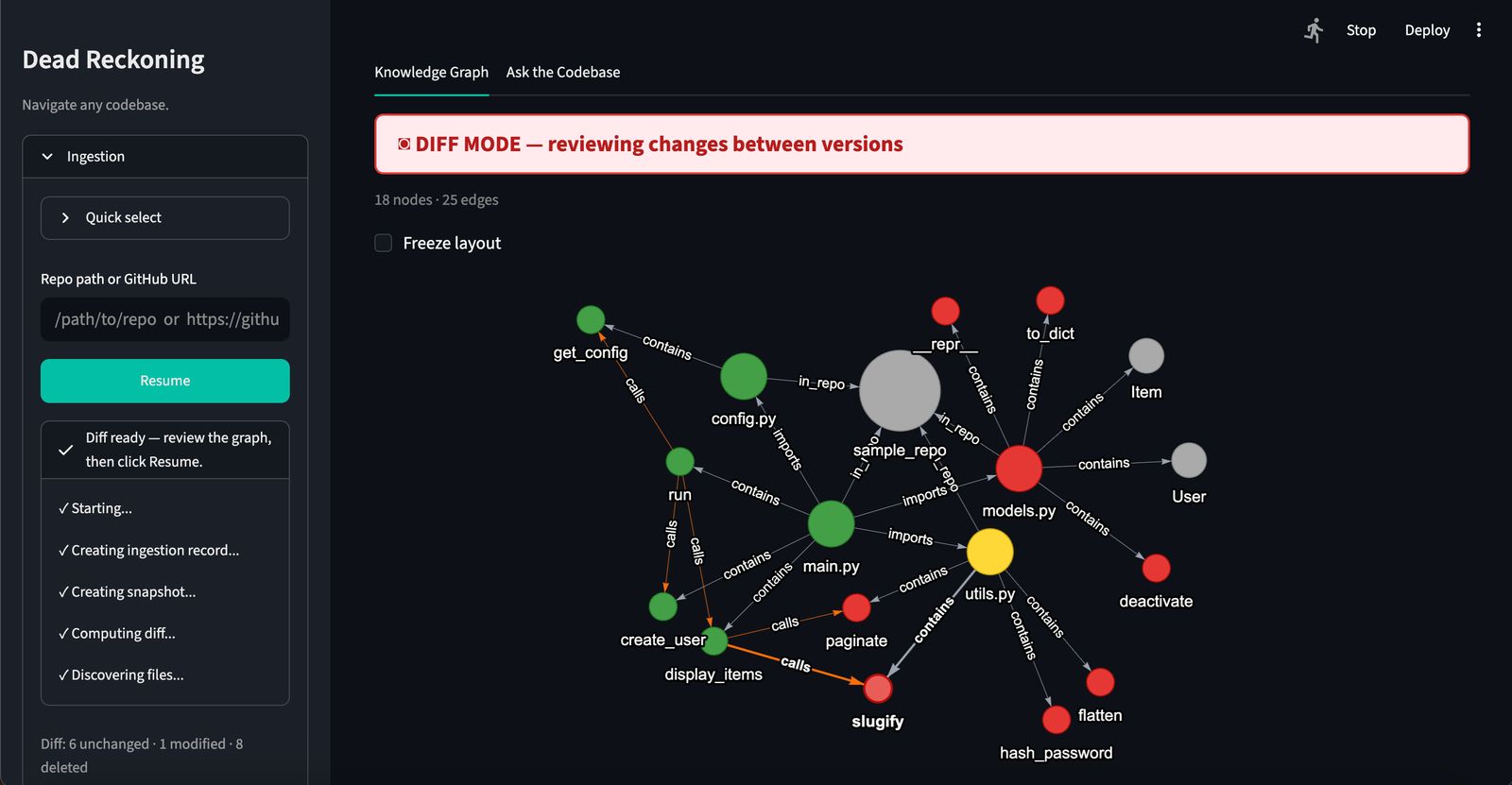Image resolution: width=1512 pixels, height=785 pixels.
Task: Click the red to_dict node
Action: [x=1050, y=300]
